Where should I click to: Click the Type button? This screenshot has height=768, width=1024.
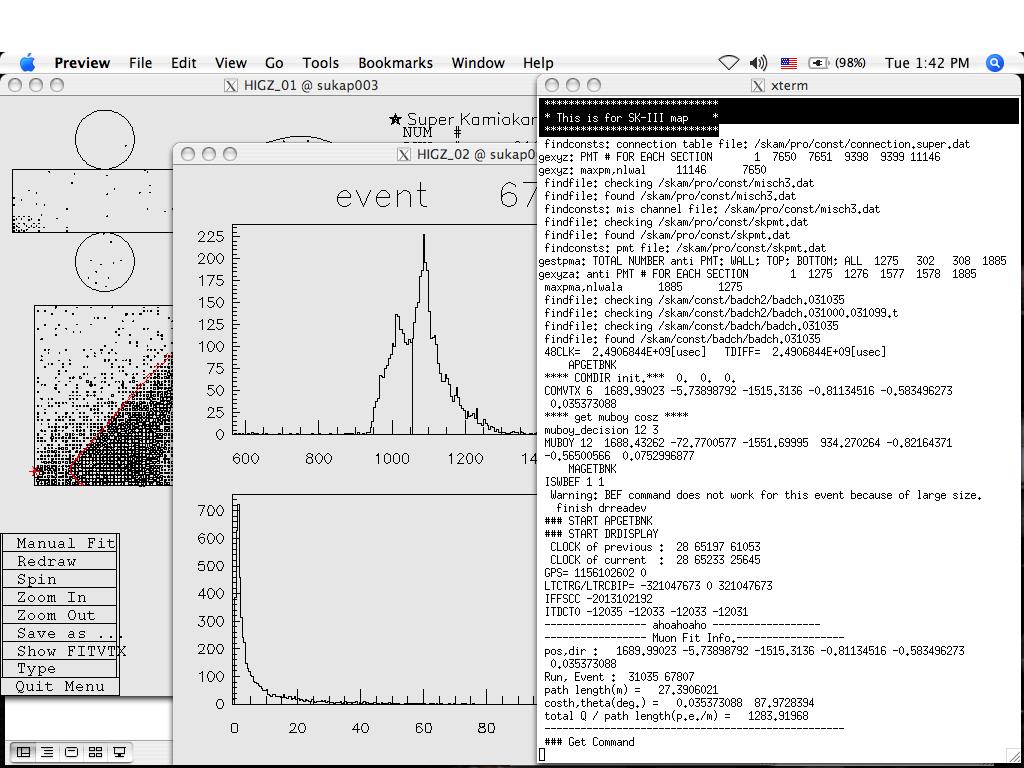pos(60,669)
